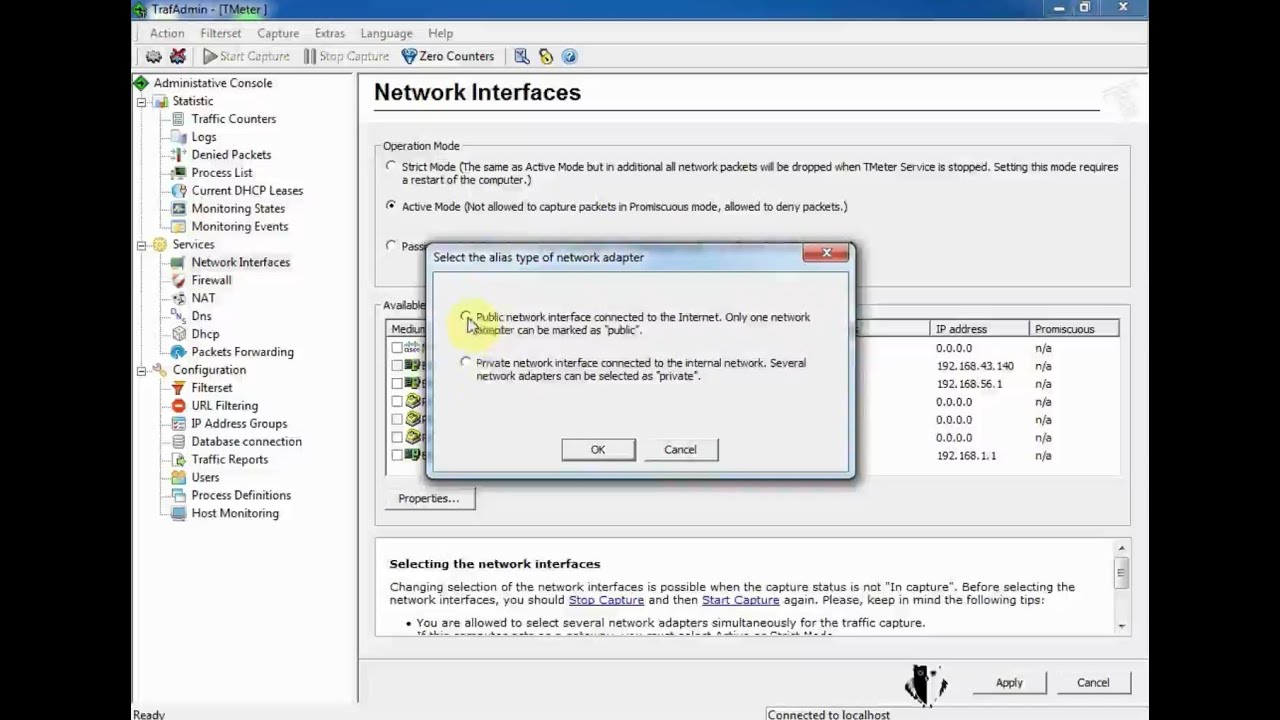Select the Public network interface radio button
Screen dimensions: 1280x720
pyautogui.click(x=466, y=317)
